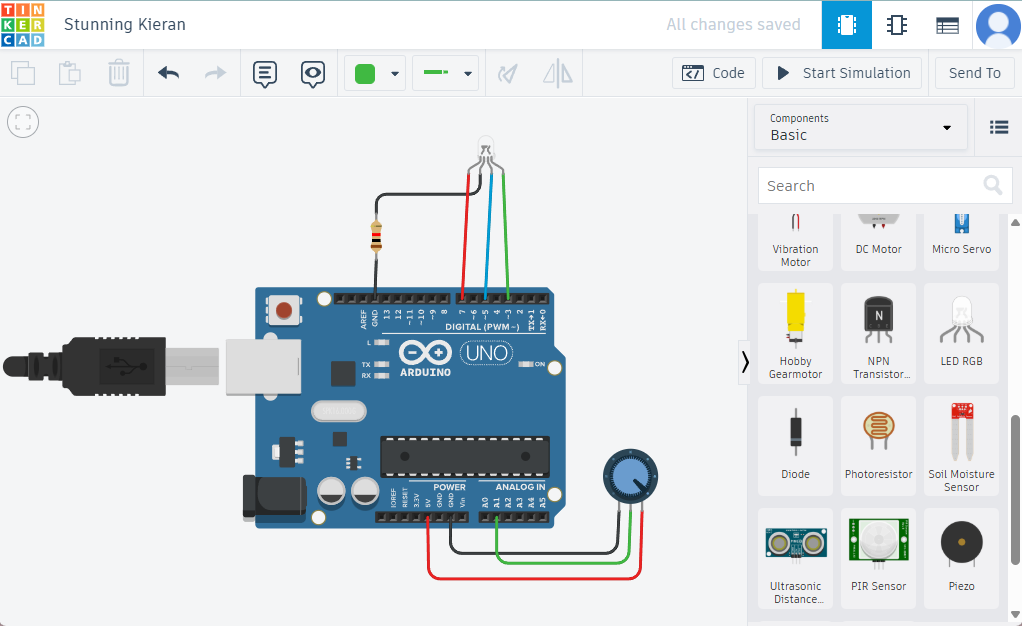The image size is (1022, 626).
Task: Select the Soil Moisture Sensor component
Action: pos(961,446)
